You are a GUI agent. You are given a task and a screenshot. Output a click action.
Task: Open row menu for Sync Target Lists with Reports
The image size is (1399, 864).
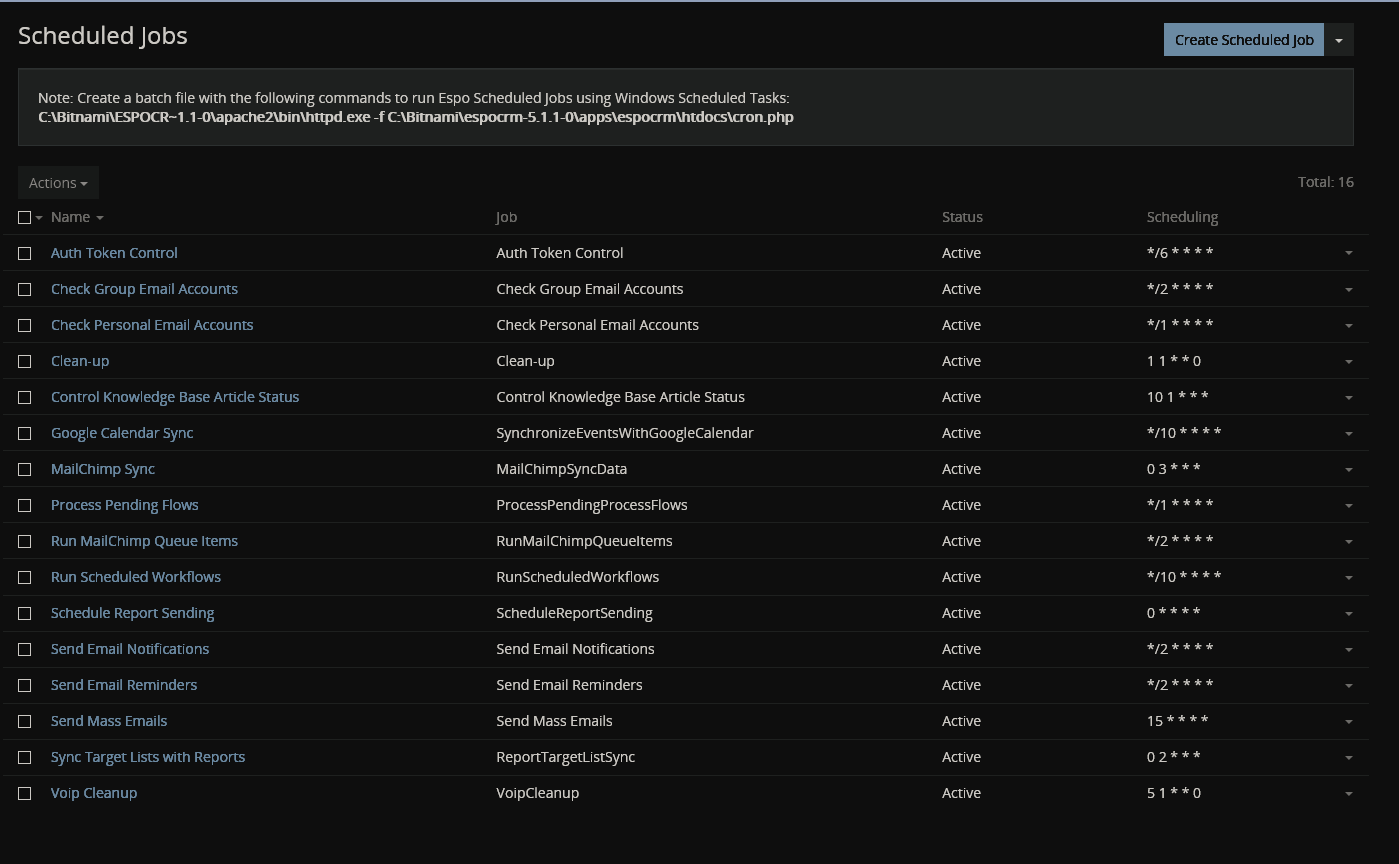pos(1348,758)
